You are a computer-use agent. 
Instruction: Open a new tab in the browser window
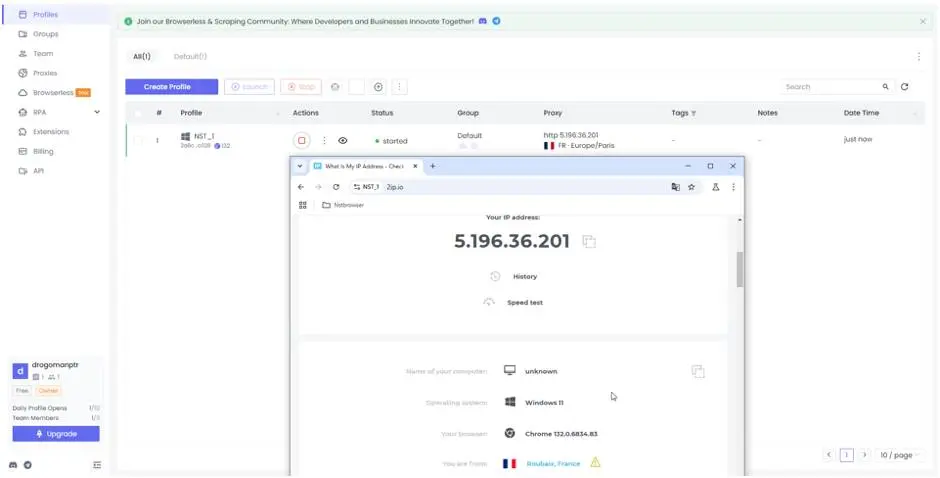[x=433, y=166]
